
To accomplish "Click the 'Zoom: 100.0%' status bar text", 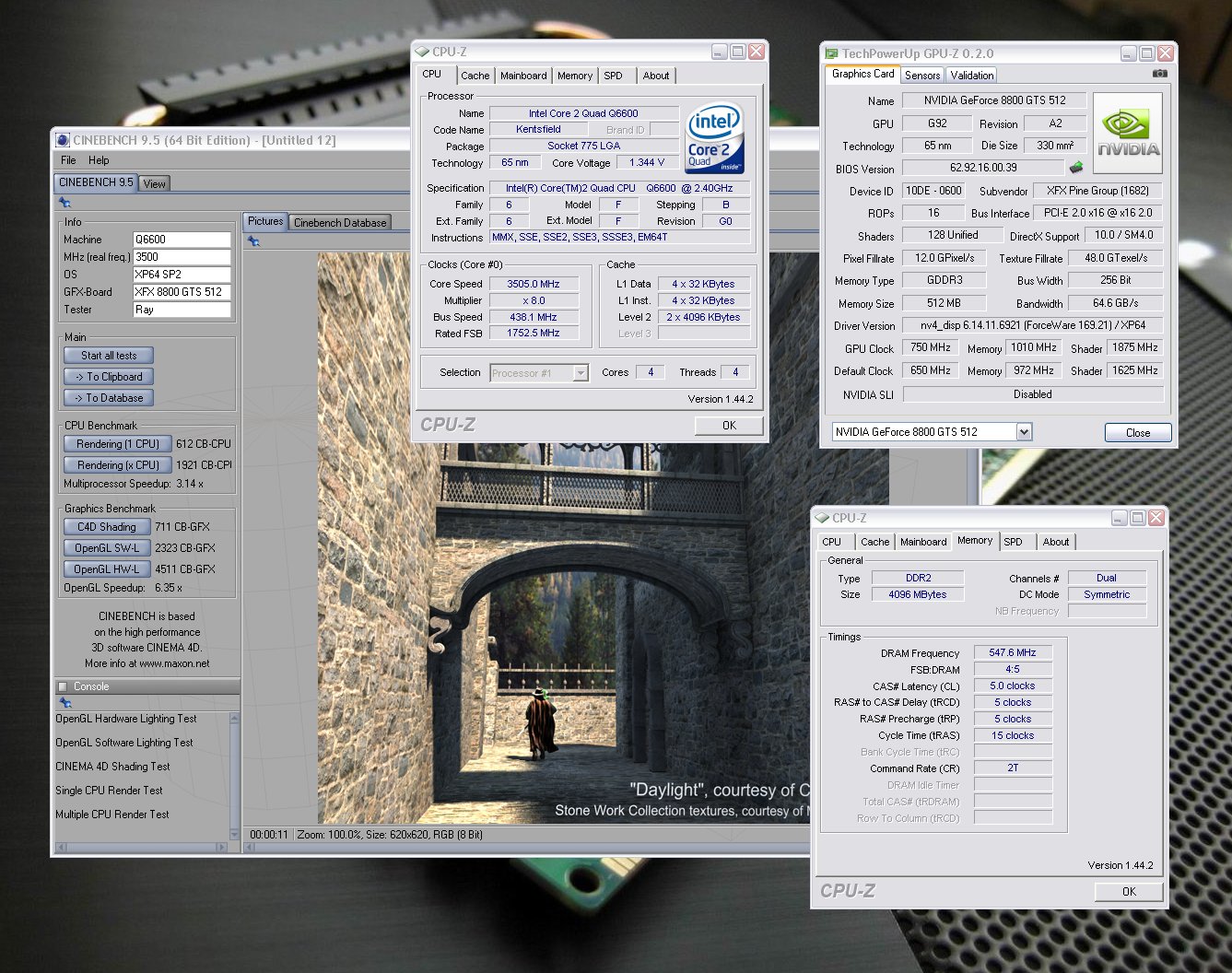I will [x=328, y=835].
